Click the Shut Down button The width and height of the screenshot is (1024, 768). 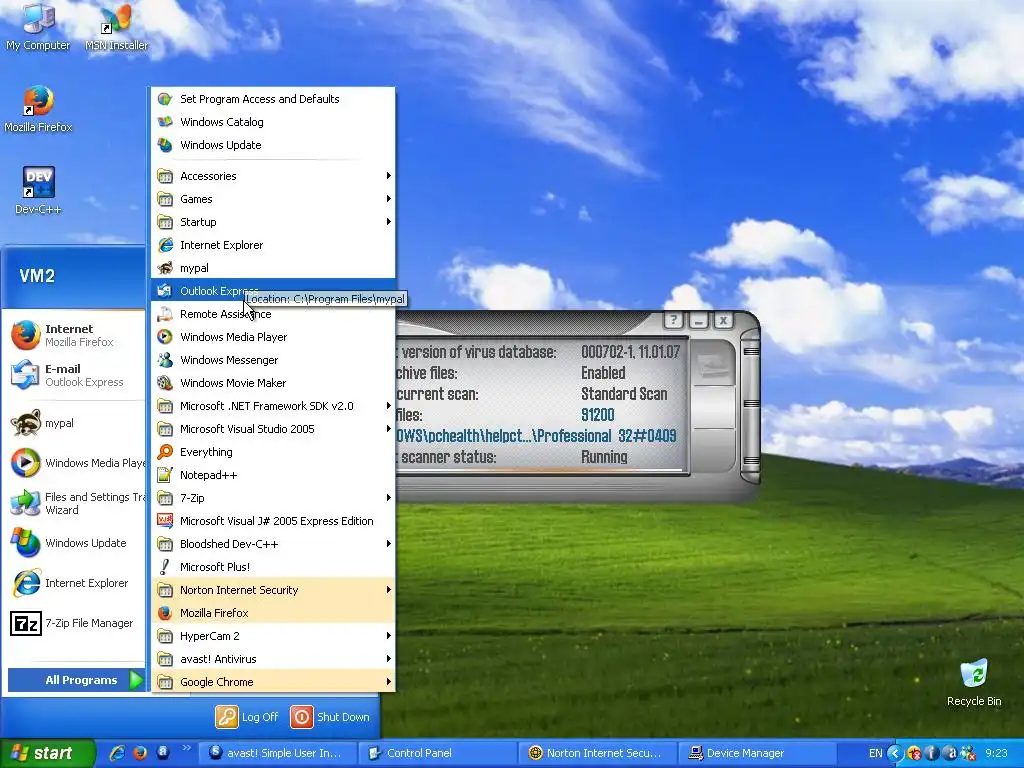(x=330, y=717)
